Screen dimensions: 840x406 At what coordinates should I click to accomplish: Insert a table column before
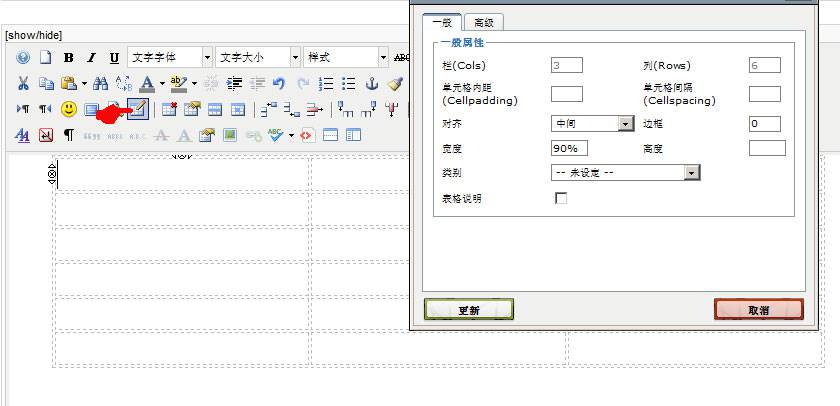346,109
